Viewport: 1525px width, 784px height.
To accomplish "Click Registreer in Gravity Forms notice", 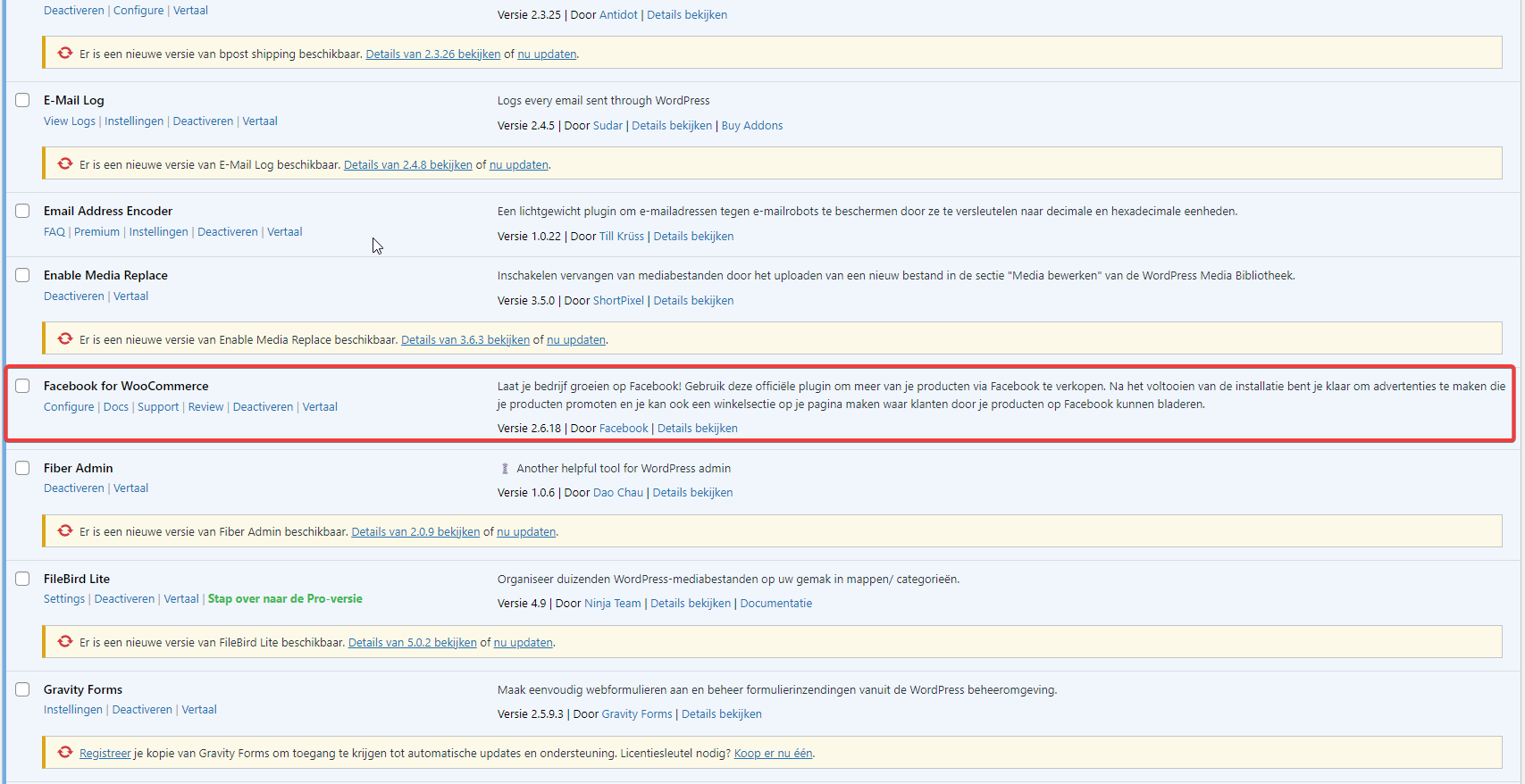I will [105, 754].
